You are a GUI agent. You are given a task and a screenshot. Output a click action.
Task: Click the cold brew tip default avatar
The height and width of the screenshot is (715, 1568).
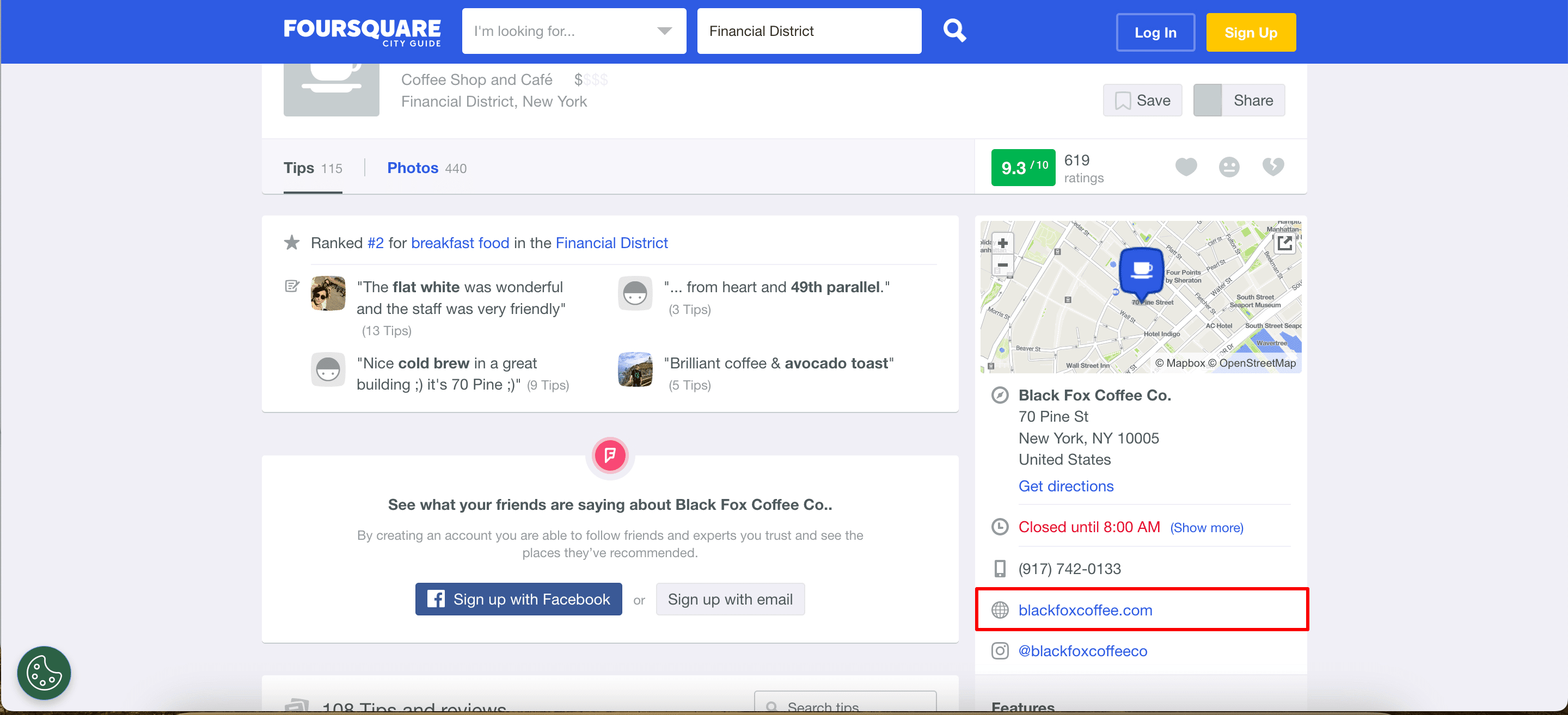[x=328, y=369]
